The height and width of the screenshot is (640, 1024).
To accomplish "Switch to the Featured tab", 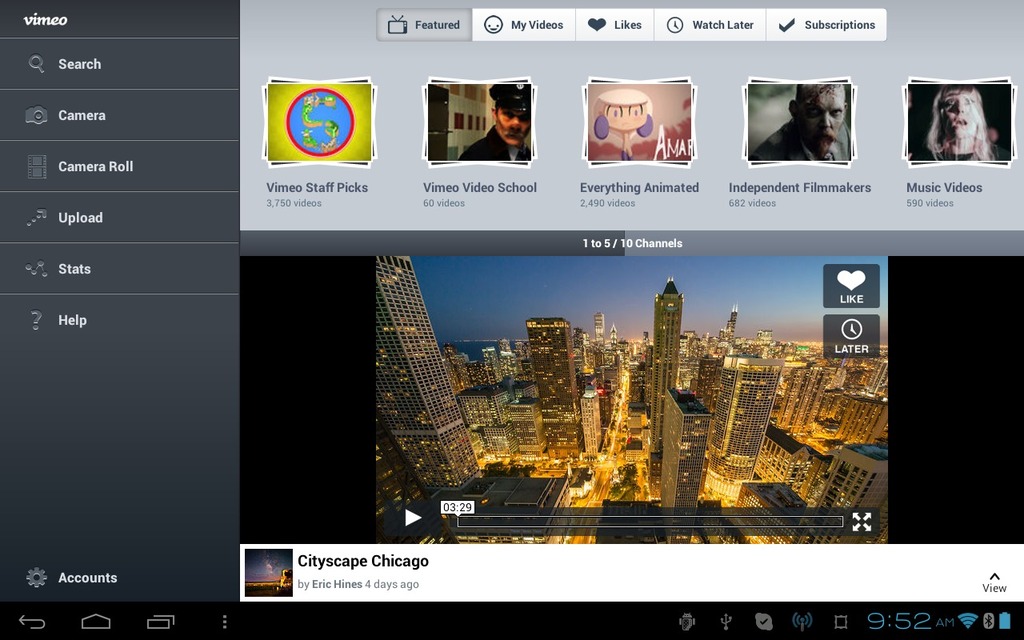I will [424, 25].
